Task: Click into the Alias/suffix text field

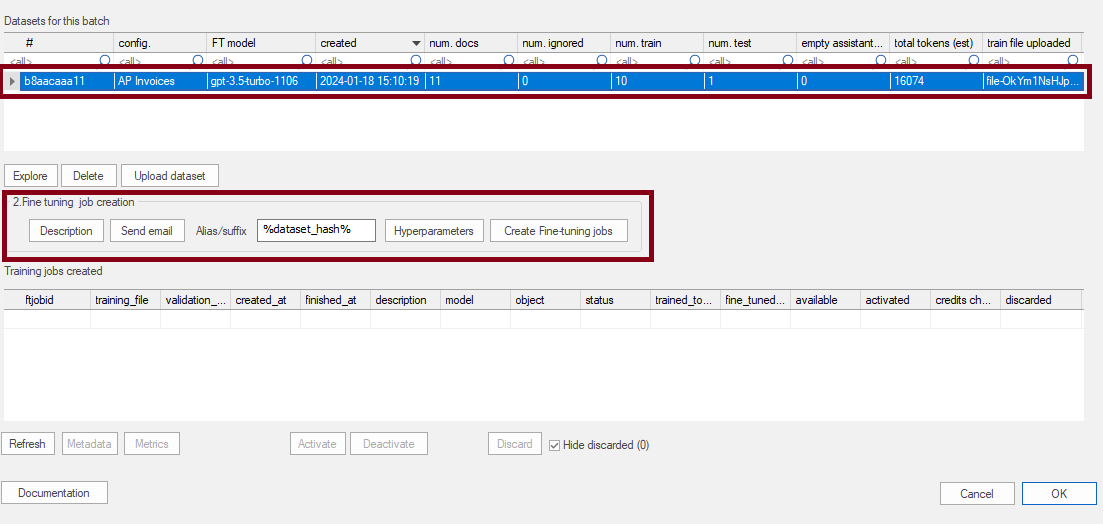Action: pyautogui.click(x=316, y=230)
